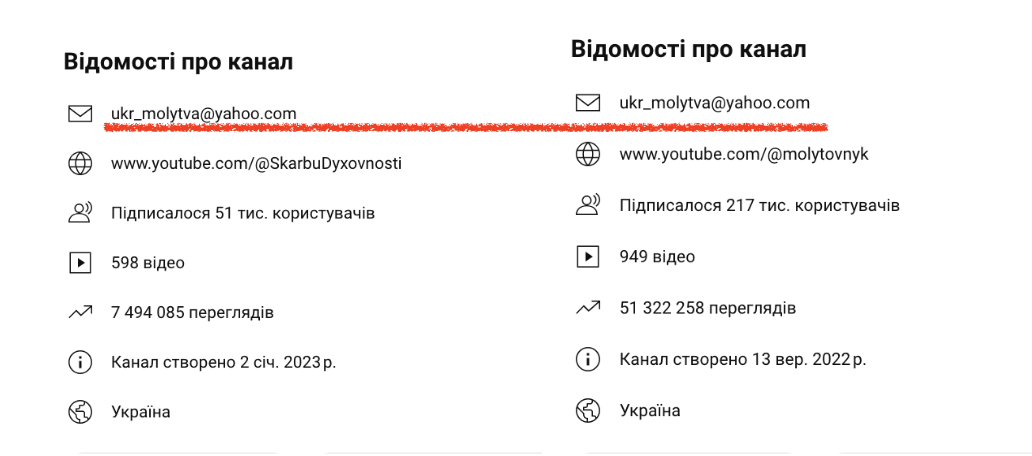Select text '598 відео'
This screenshot has width=1032, height=456.
pos(147,263)
